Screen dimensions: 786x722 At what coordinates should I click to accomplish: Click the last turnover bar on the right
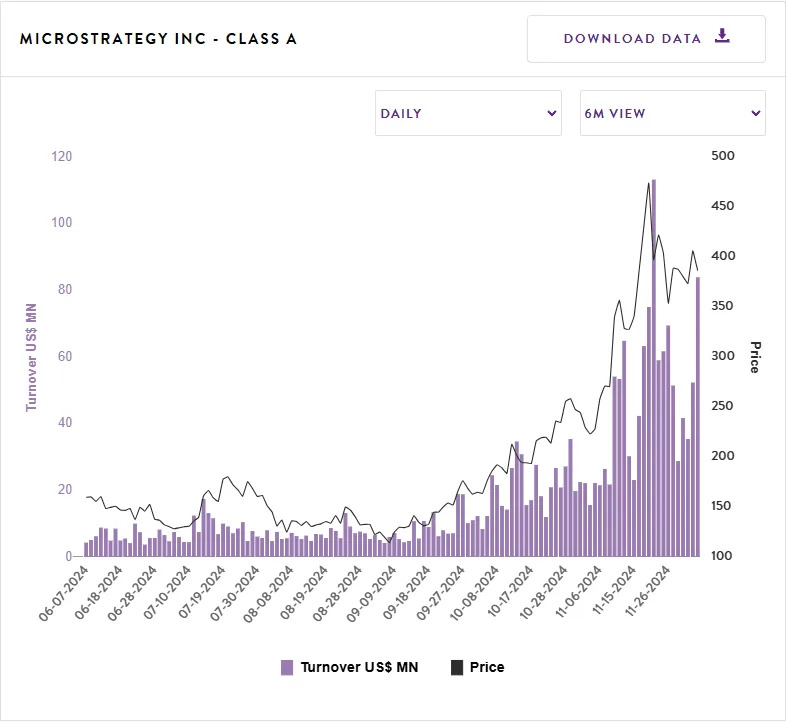click(x=697, y=417)
